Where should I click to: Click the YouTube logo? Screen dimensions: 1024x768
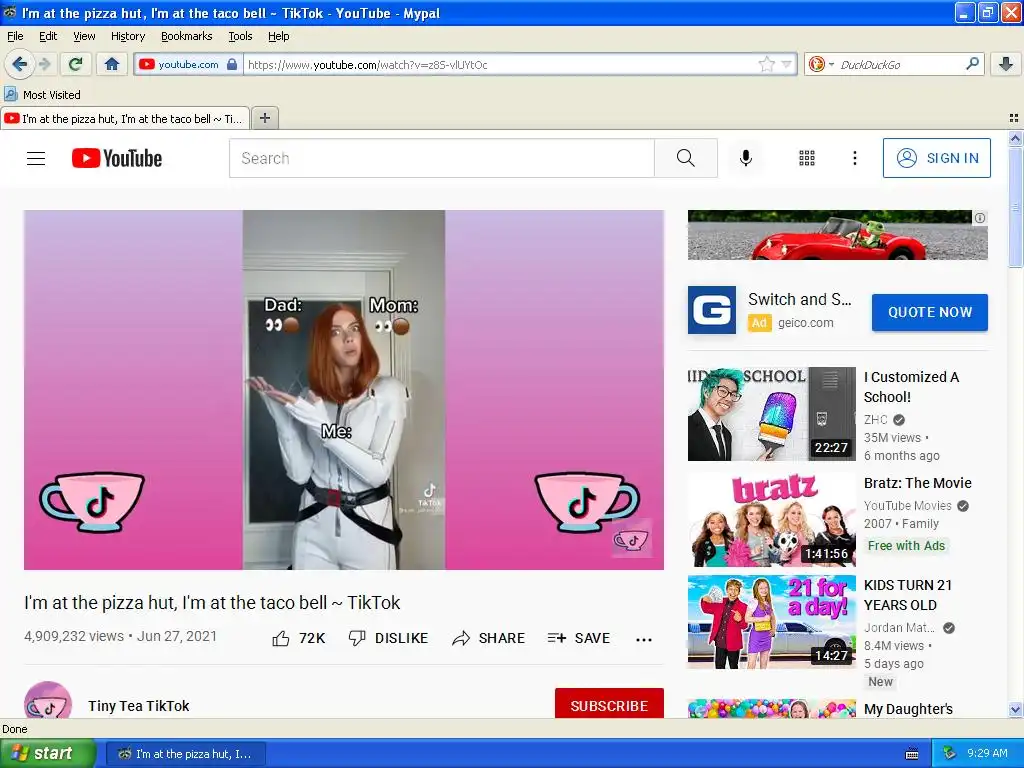[x=117, y=158]
